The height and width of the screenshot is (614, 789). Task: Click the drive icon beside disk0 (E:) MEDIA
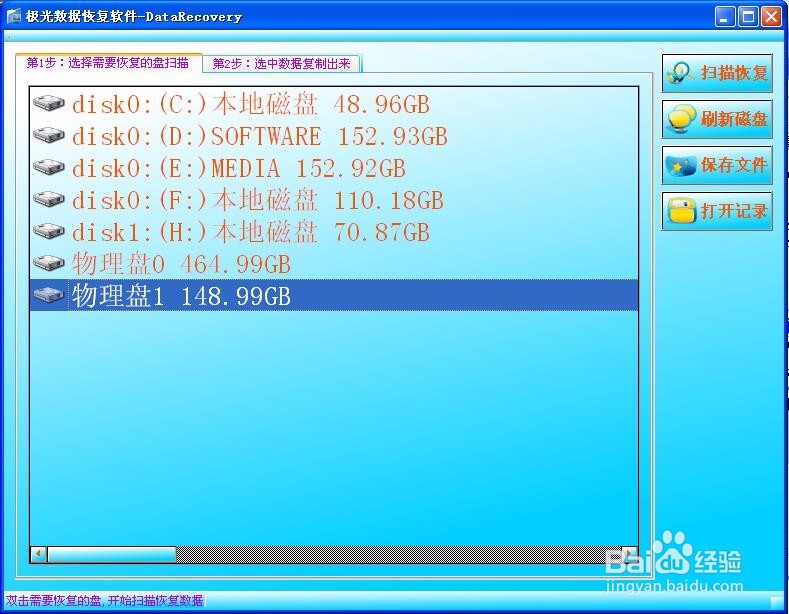(x=49, y=168)
